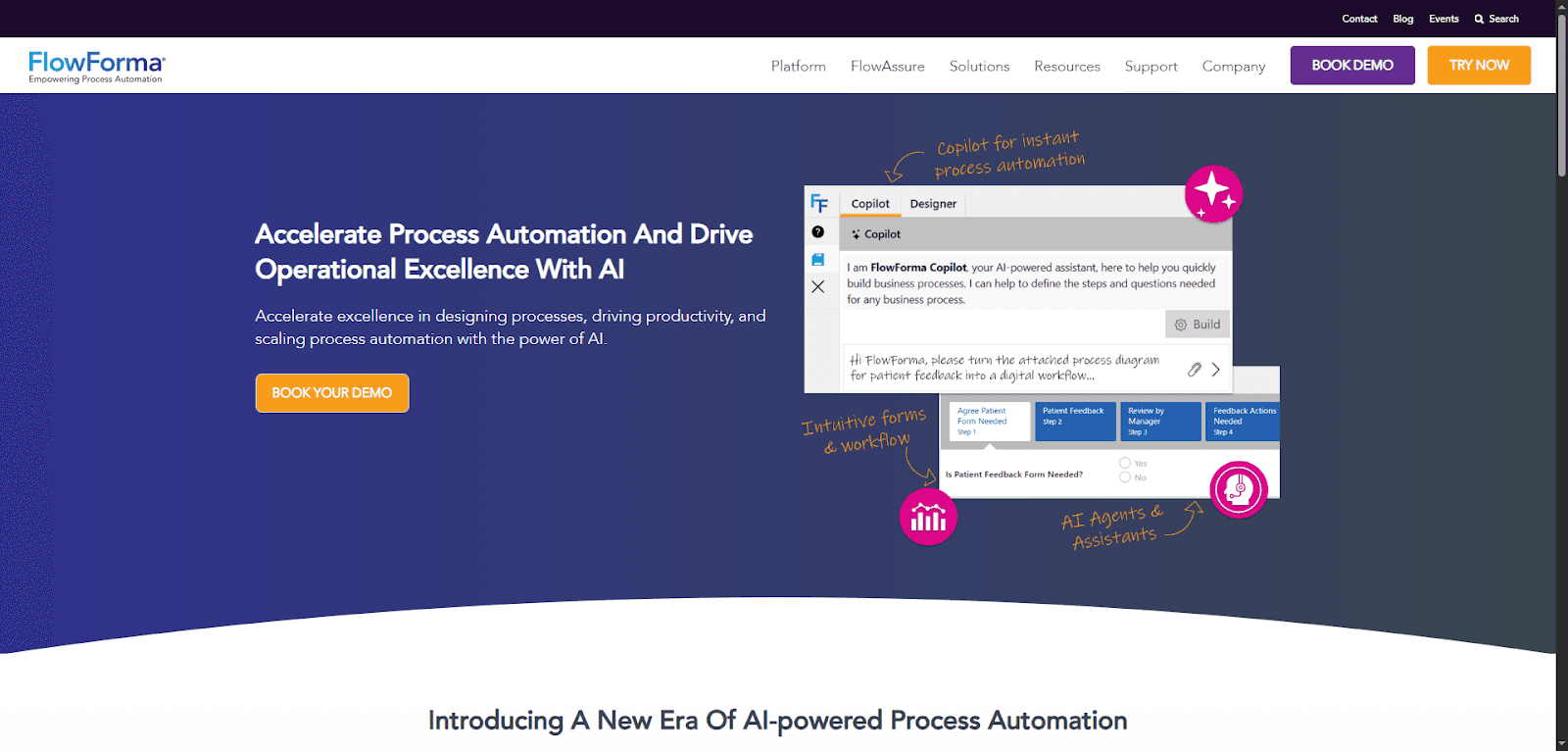The width and height of the screenshot is (1568, 751).
Task: Click the Introducing A New Era heading
Action: click(778, 721)
